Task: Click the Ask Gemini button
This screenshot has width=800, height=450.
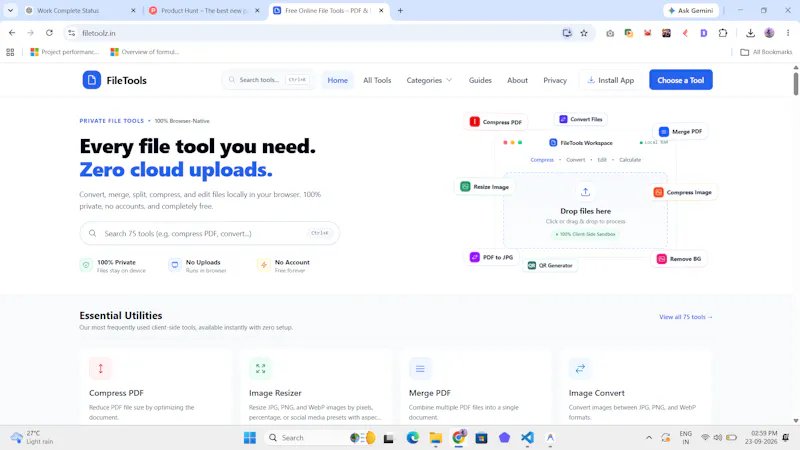Action: [691, 10]
